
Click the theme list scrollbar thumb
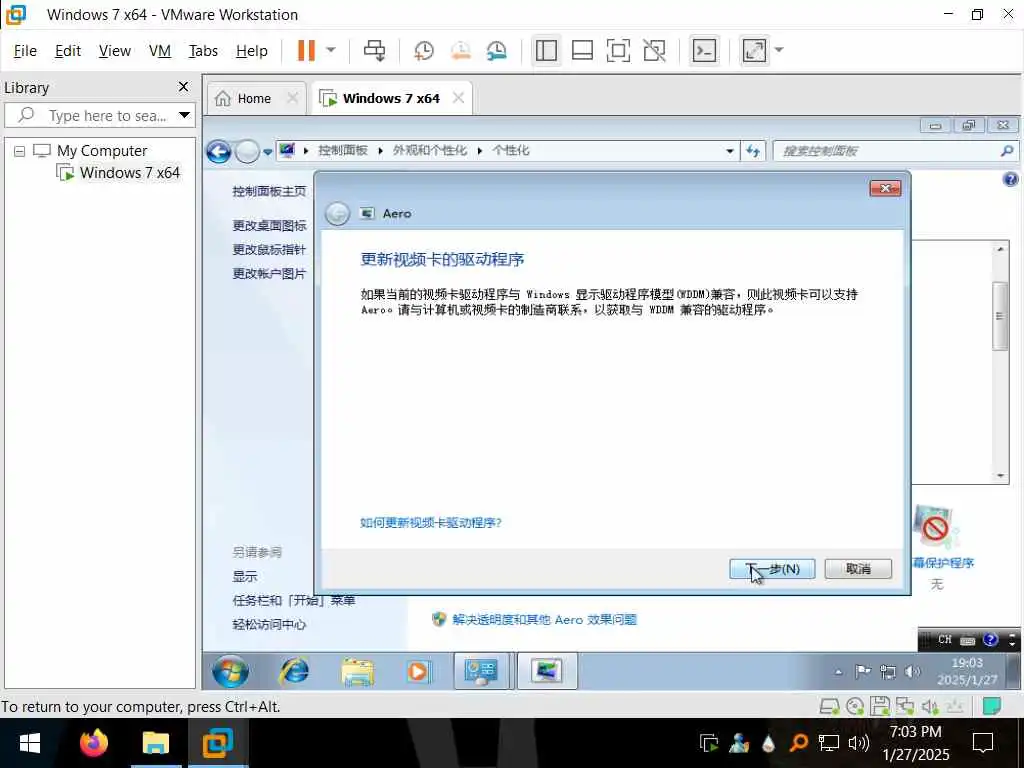[x=1000, y=316]
